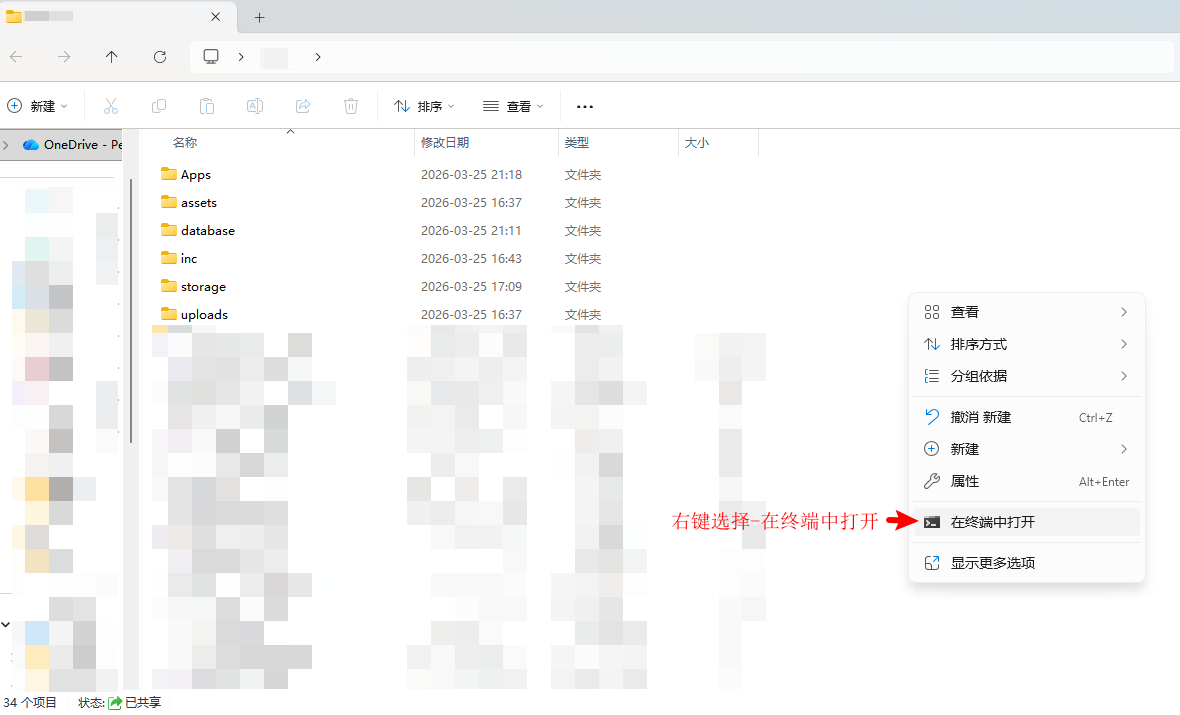
Task: Go up one directory level
Action: coord(112,57)
